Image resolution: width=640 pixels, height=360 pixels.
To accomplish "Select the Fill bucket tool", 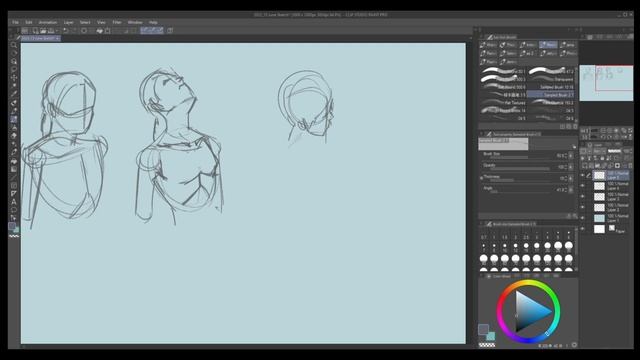I will [13, 161].
